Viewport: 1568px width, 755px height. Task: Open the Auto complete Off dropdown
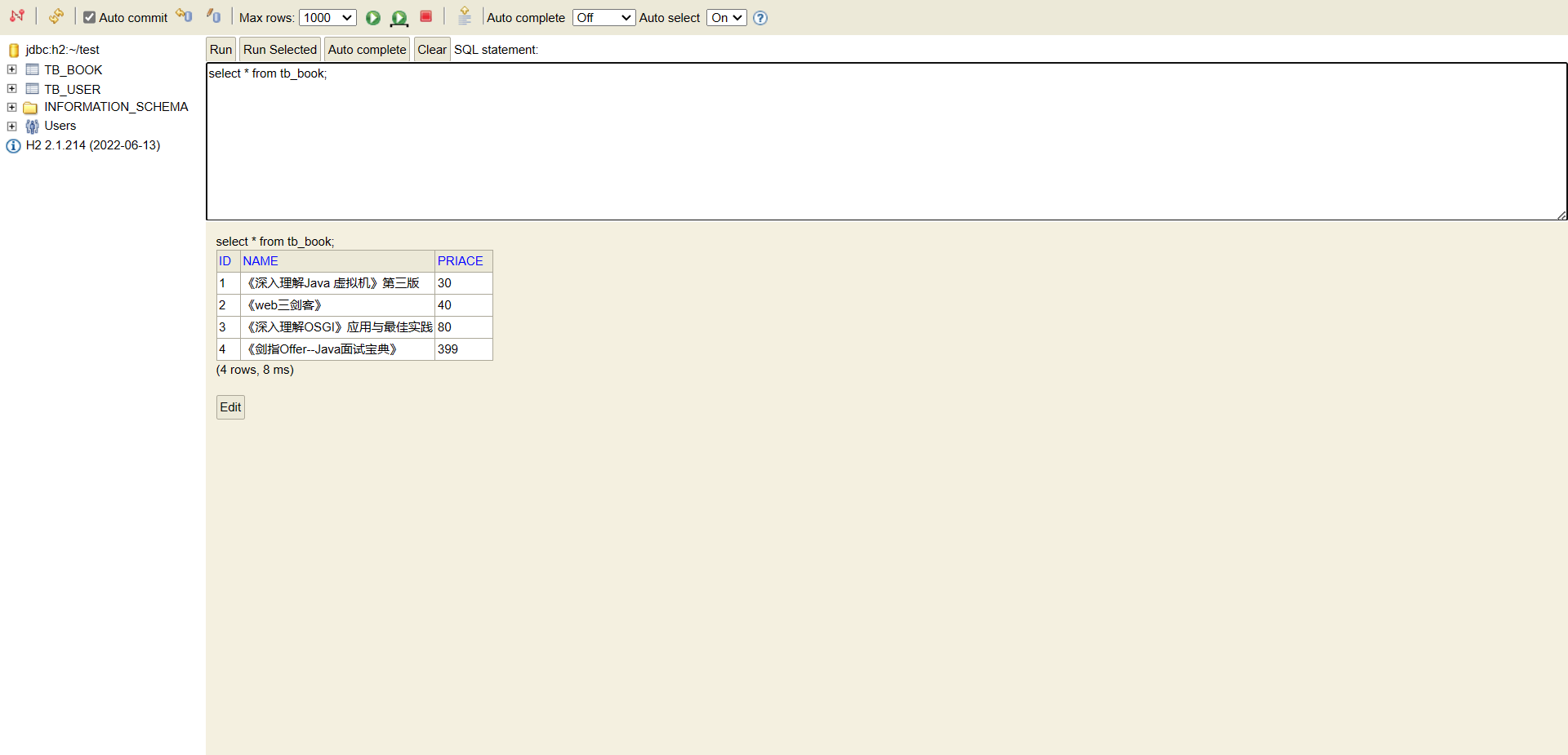coord(604,17)
